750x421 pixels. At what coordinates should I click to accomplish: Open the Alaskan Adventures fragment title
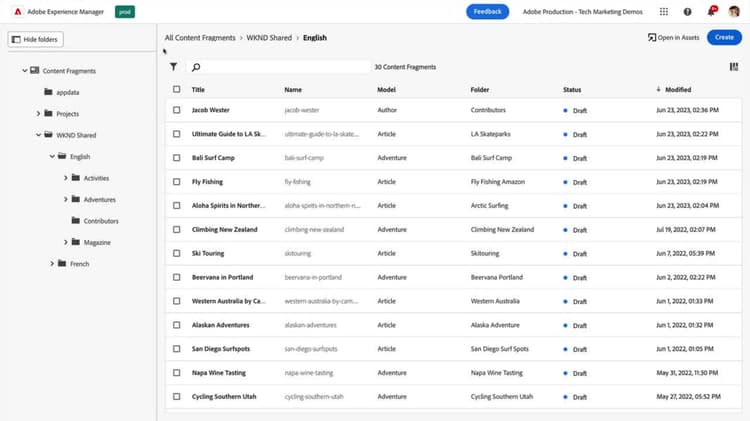point(221,325)
